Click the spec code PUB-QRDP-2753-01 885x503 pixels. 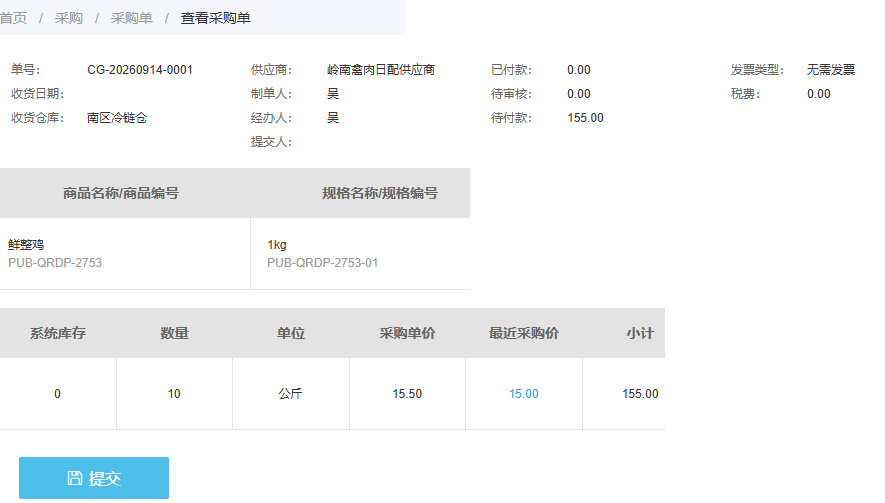point(322,263)
